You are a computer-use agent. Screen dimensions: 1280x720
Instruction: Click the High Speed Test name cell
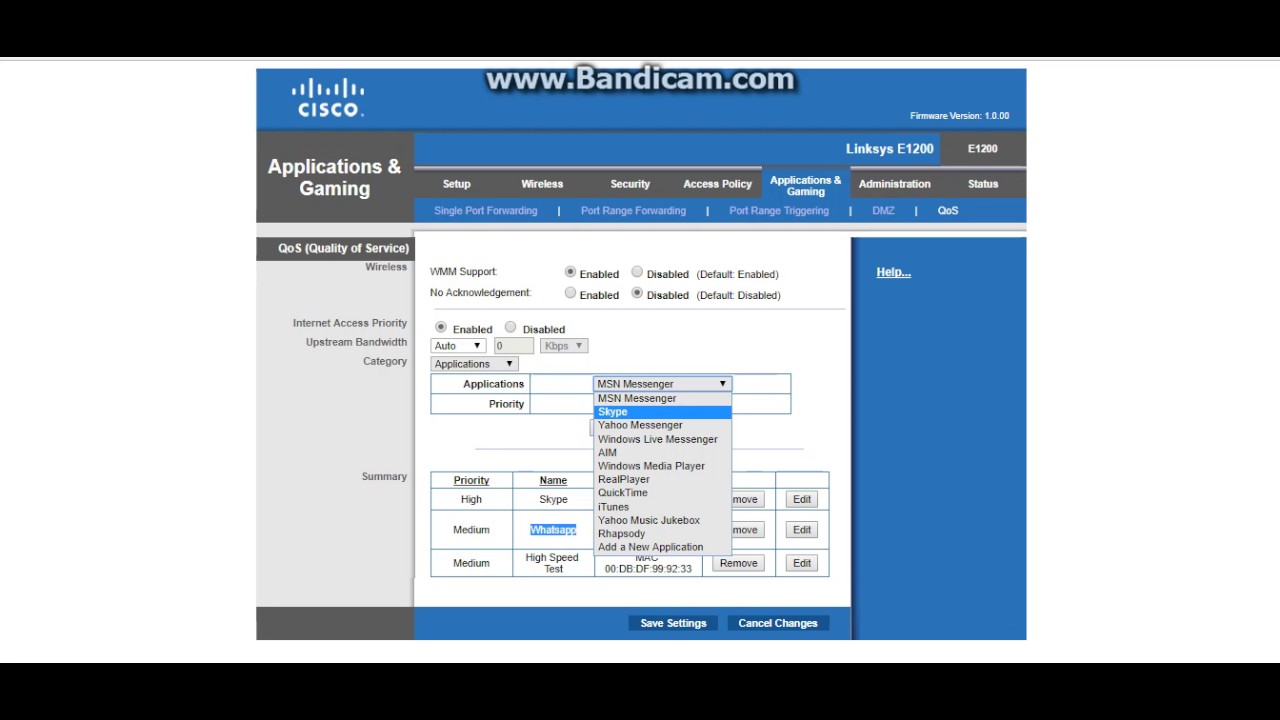click(x=552, y=563)
